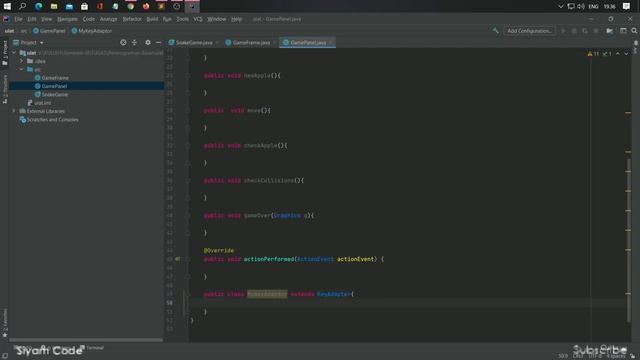Collapse the ular root project node
640x360 pixels.
(x=14, y=53)
